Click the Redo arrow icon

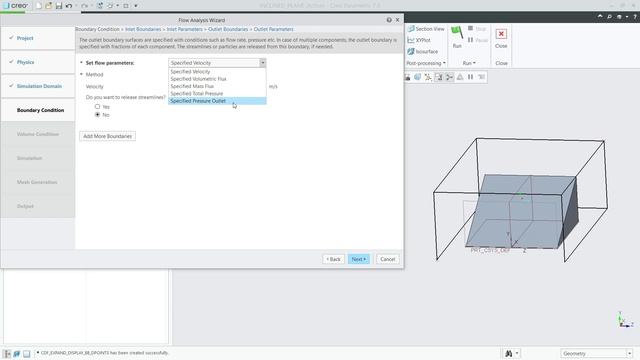(x=84, y=6)
